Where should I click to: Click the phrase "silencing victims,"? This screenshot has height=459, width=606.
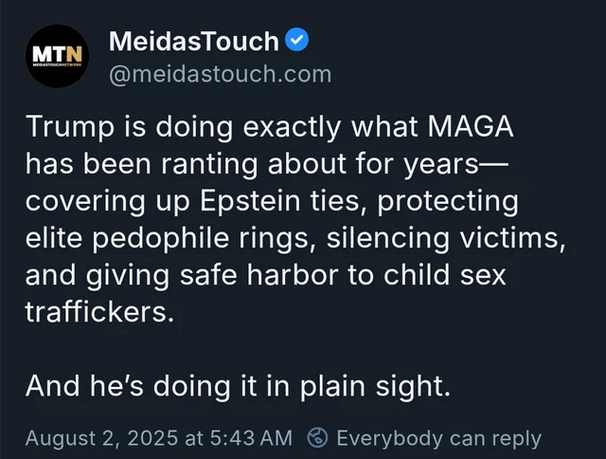pos(446,238)
